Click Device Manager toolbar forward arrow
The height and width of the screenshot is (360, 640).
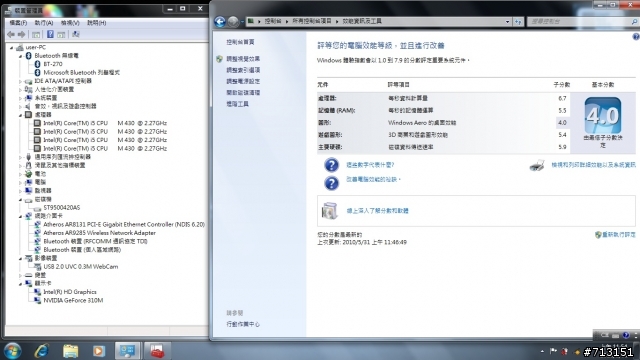pyautogui.click(x=22, y=35)
